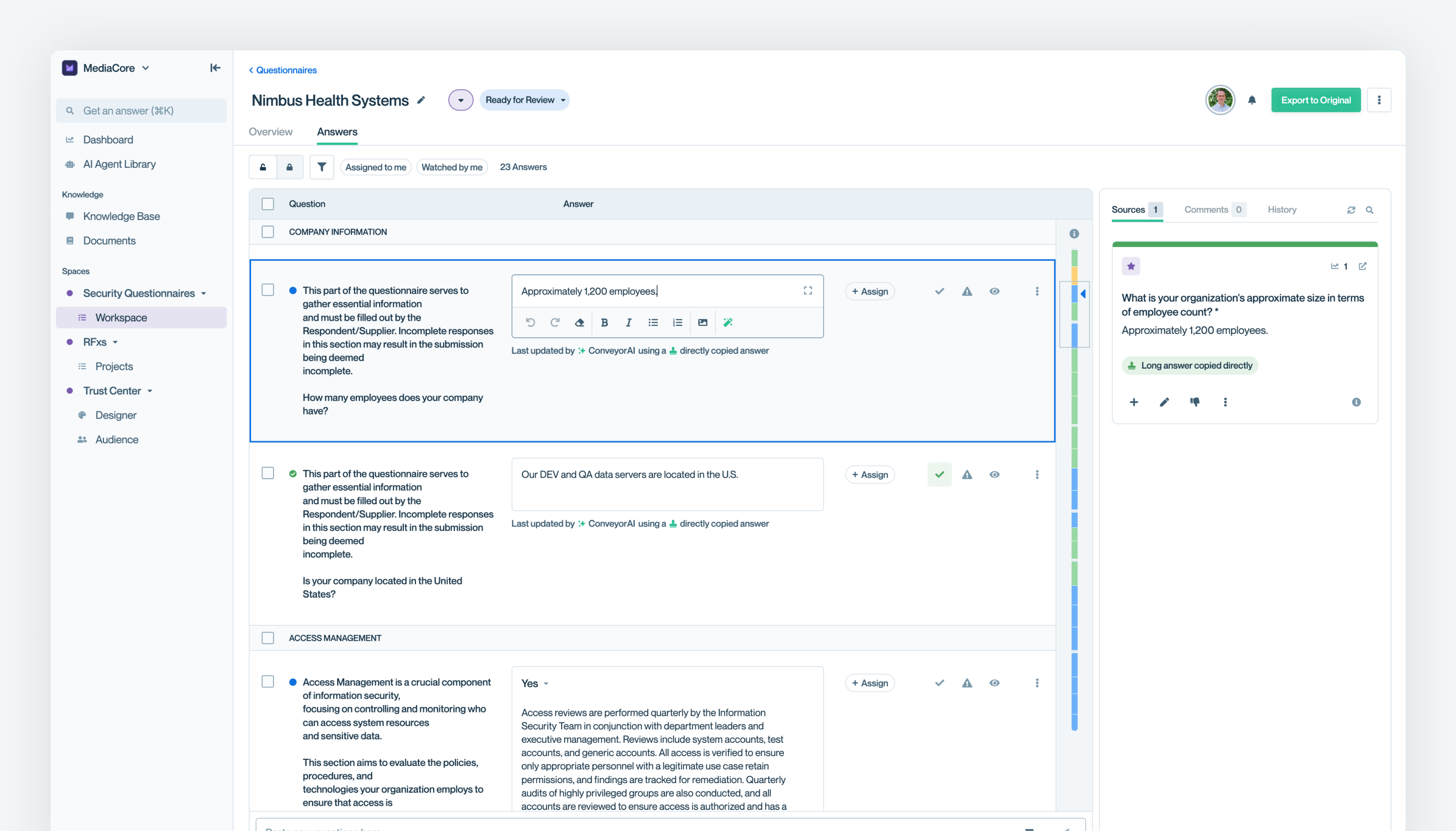Open the Yes answer dropdown for Access Management

click(534, 683)
